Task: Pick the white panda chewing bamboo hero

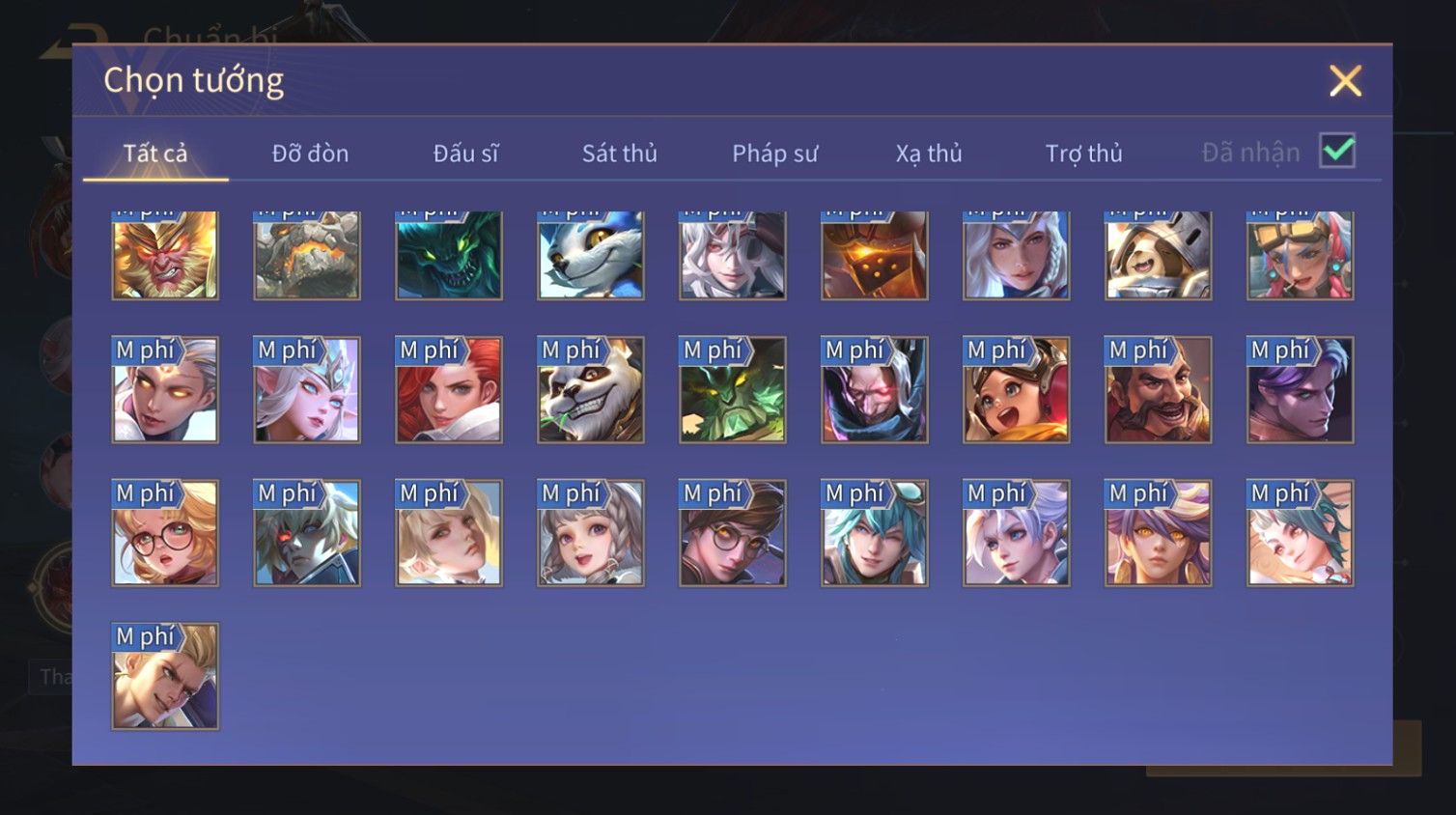Action: pos(591,390)
